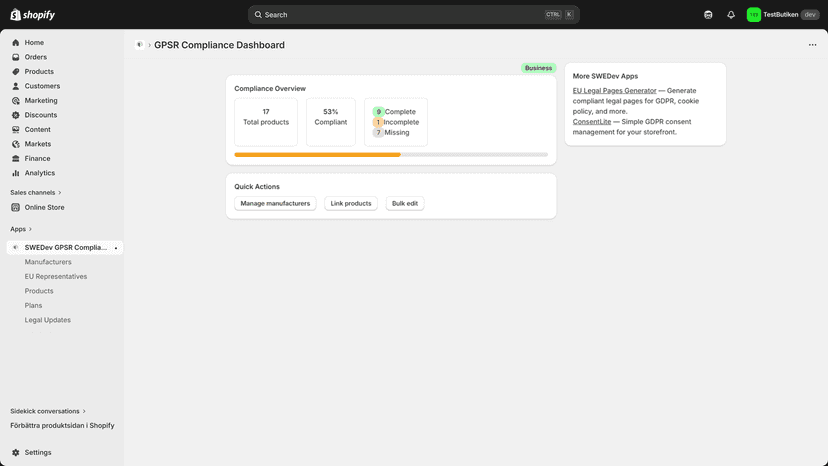Viewport: 828px width, 466px height.
Task: Open the Manufacturers app page
Action: [48, 262]
